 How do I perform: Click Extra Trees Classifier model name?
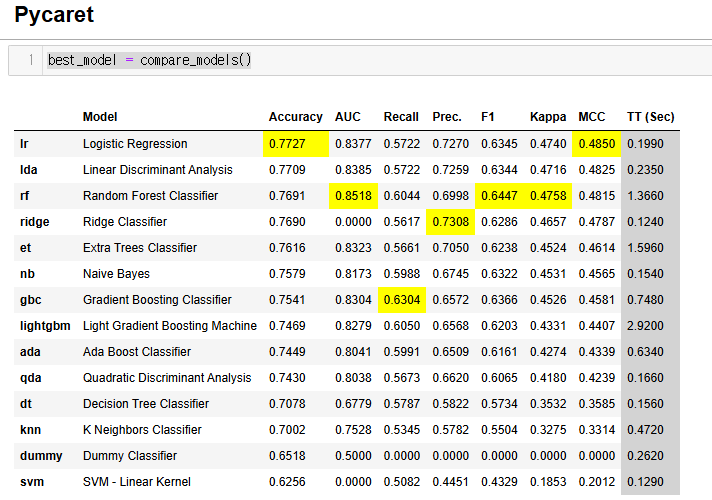[x=140, y=248]
